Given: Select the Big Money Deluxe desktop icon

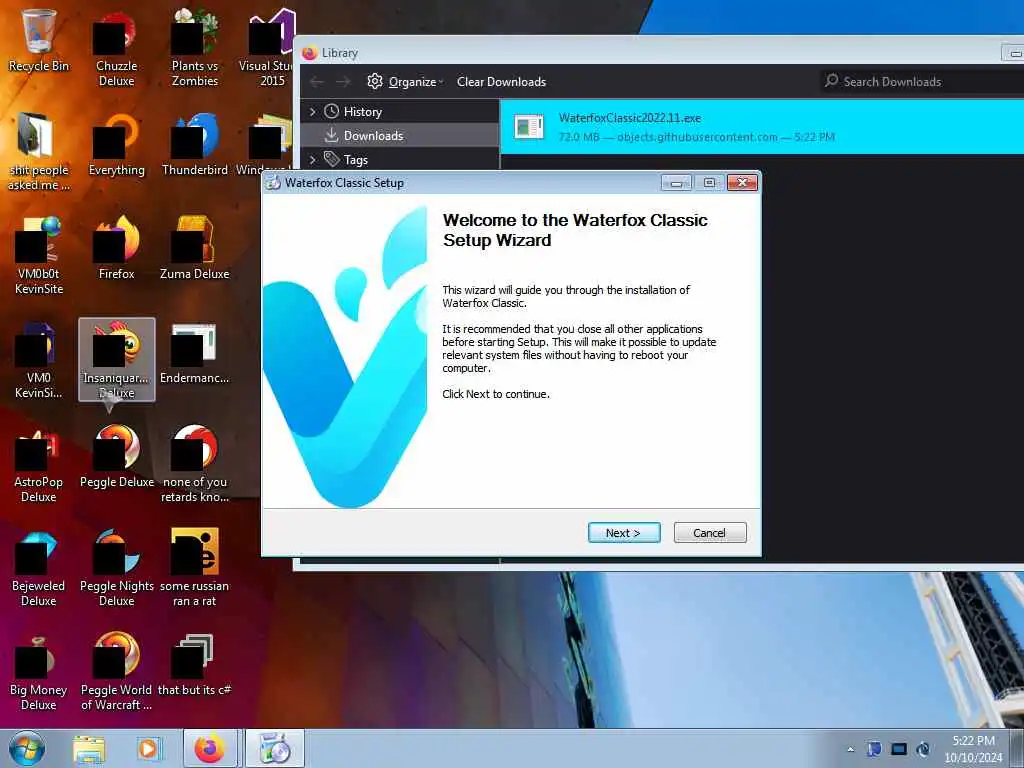Looking at the screenshot, I should click(x=39, y=673).
